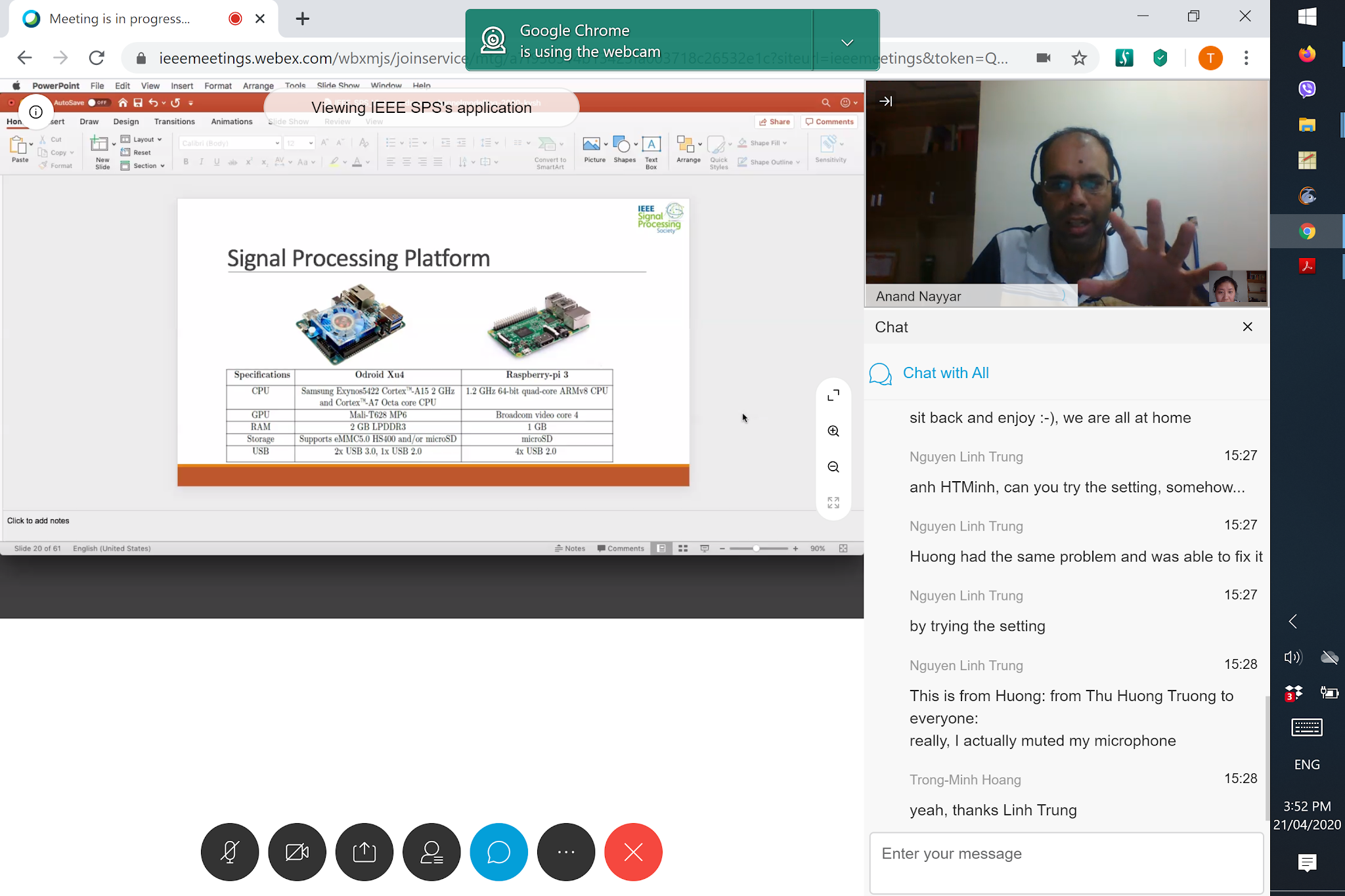Collapse the video panel arrow
This screenshot has width=1345, height=896.
[x=886, y=101]
